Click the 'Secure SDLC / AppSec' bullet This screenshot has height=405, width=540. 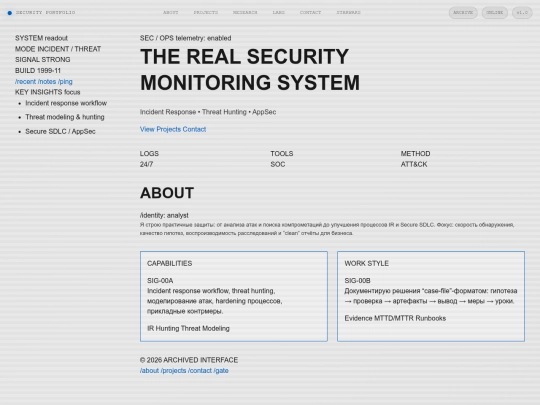tap(60, 131)
